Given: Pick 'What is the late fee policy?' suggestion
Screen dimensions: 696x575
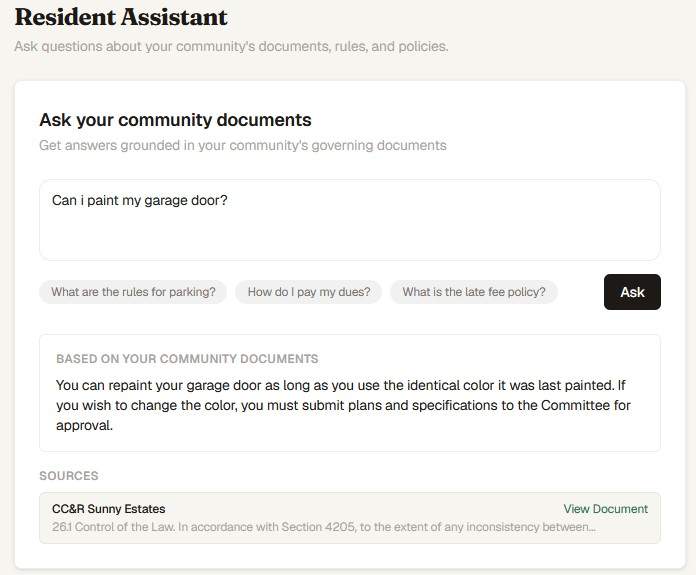Looking at the screenshot, I should (x=474, y=292).
